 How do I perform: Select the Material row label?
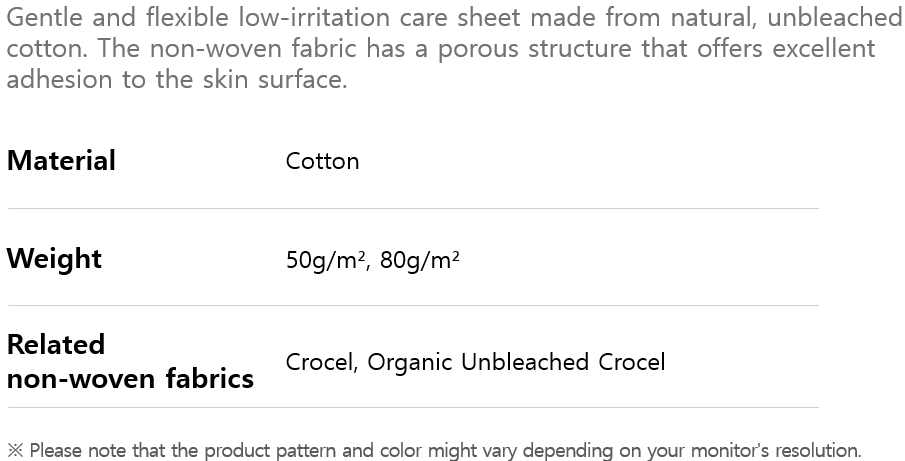[x=61, y=161]
